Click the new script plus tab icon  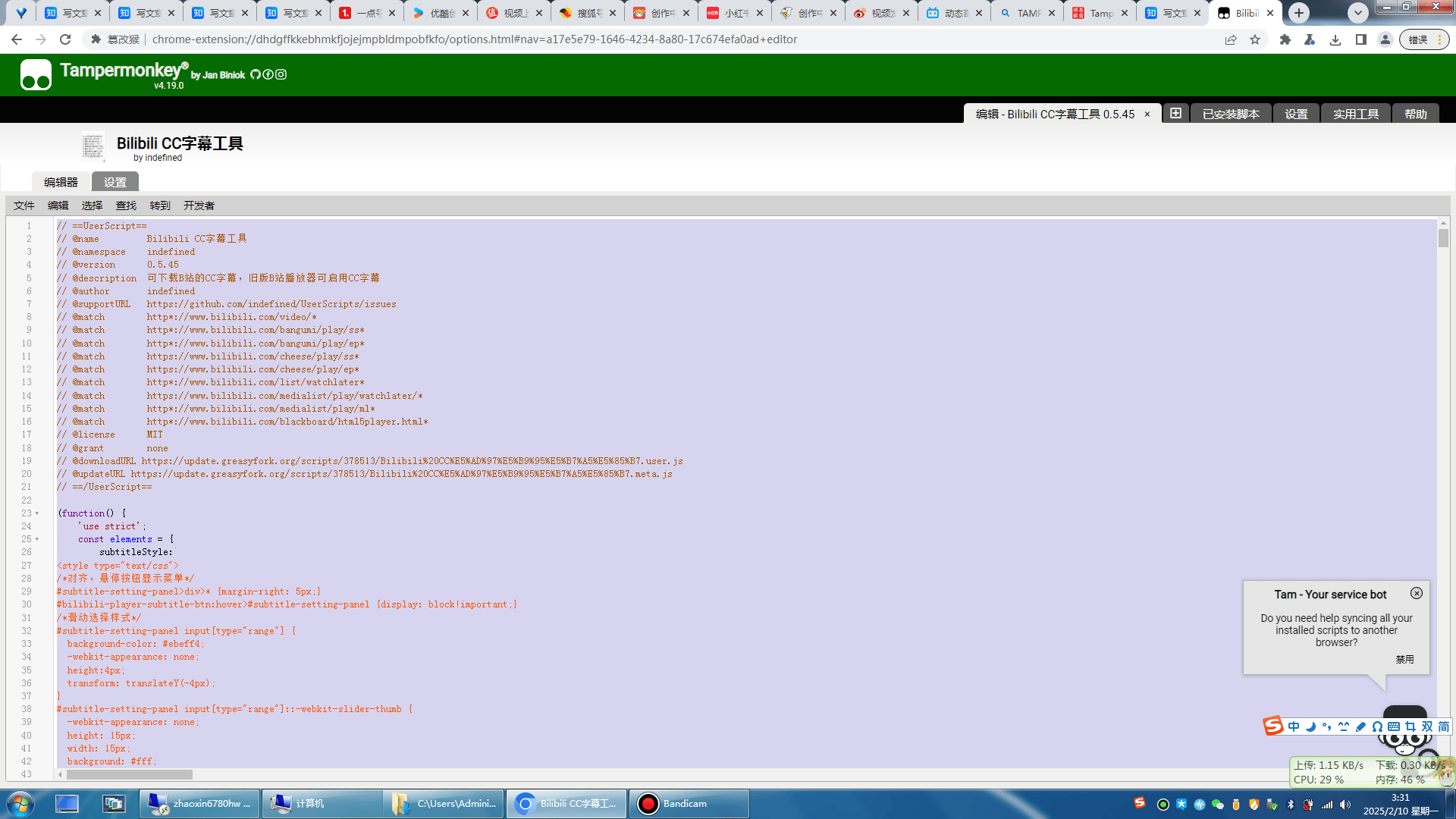[1175, 113]
